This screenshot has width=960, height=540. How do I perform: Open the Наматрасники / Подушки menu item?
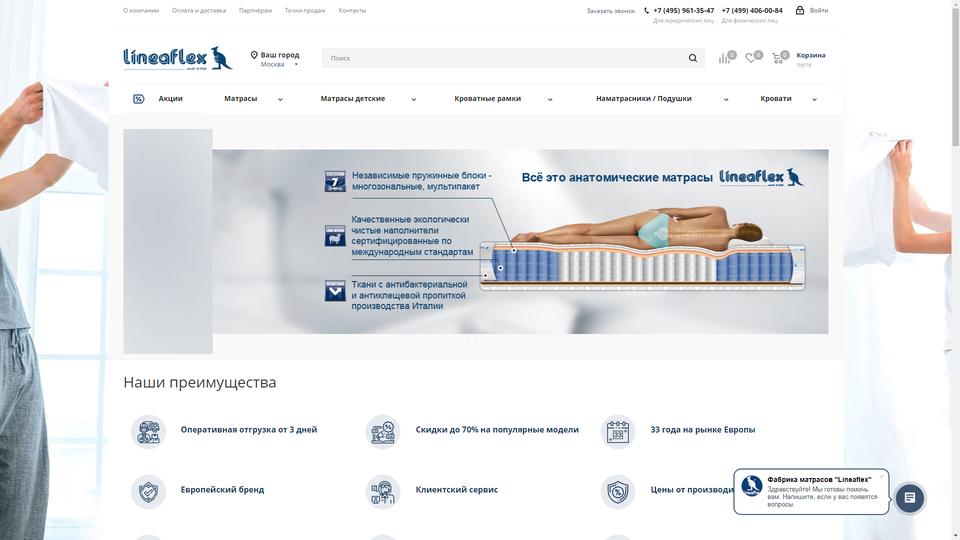(643, 99)
